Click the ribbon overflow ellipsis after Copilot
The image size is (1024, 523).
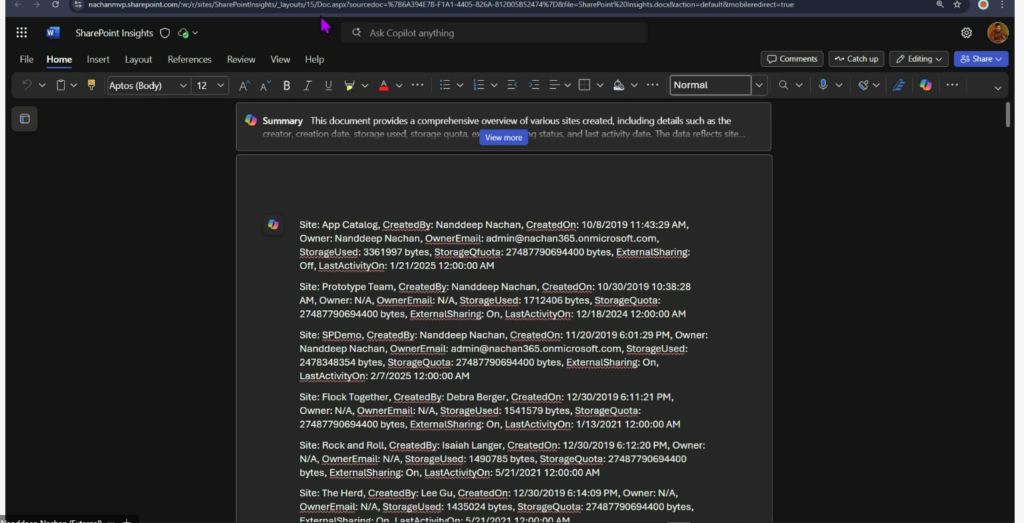952,85
